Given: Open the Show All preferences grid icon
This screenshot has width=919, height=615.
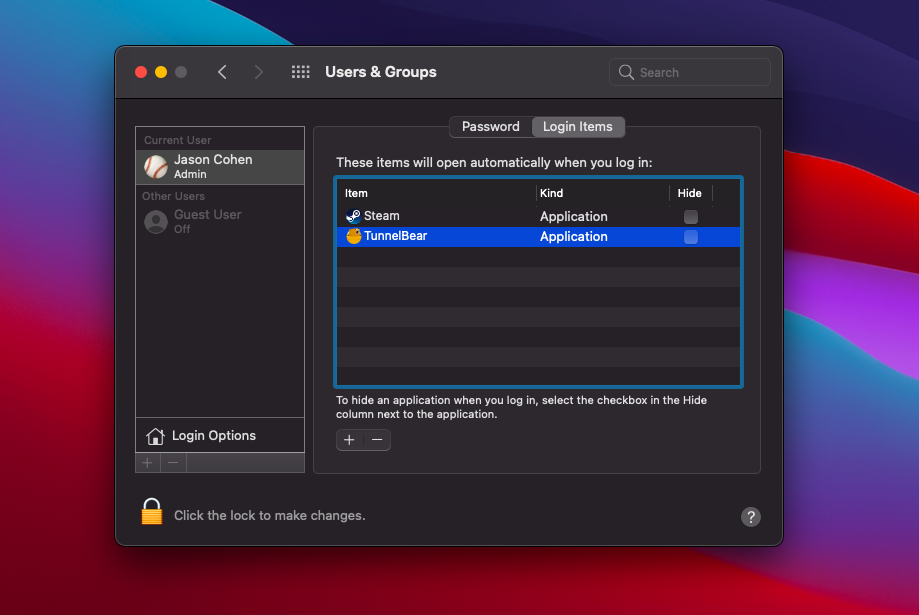Looking at the screenshot, I should [x=301, y=72].
